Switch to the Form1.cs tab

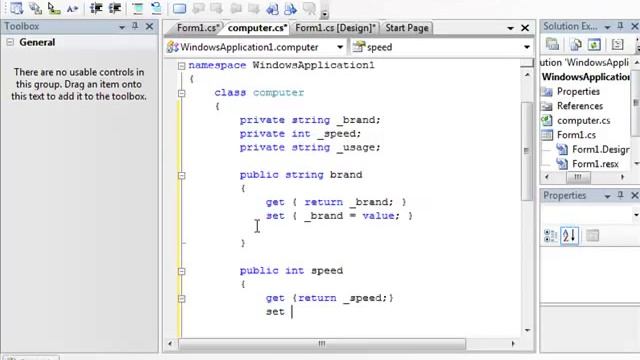click(x=198, y=28)
